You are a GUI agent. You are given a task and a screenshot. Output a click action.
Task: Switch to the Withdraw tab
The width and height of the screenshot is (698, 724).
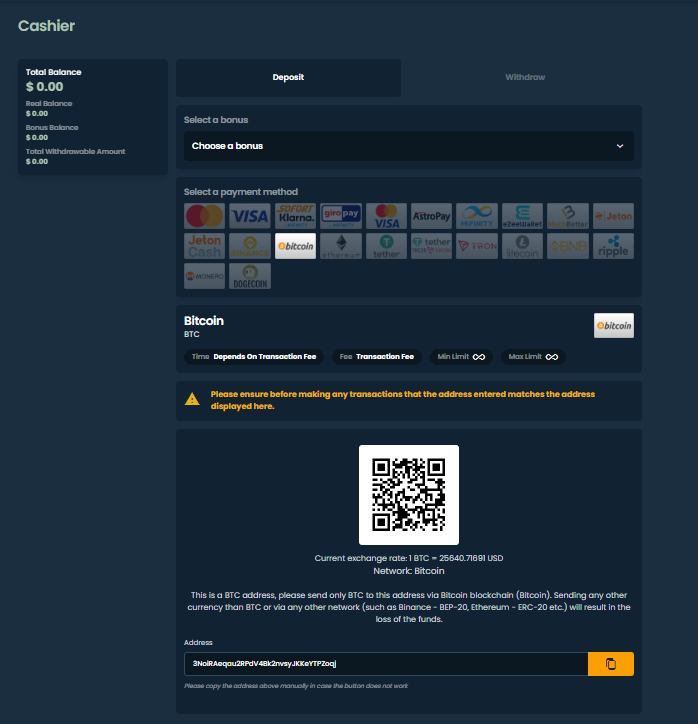(x=525, y=78)
